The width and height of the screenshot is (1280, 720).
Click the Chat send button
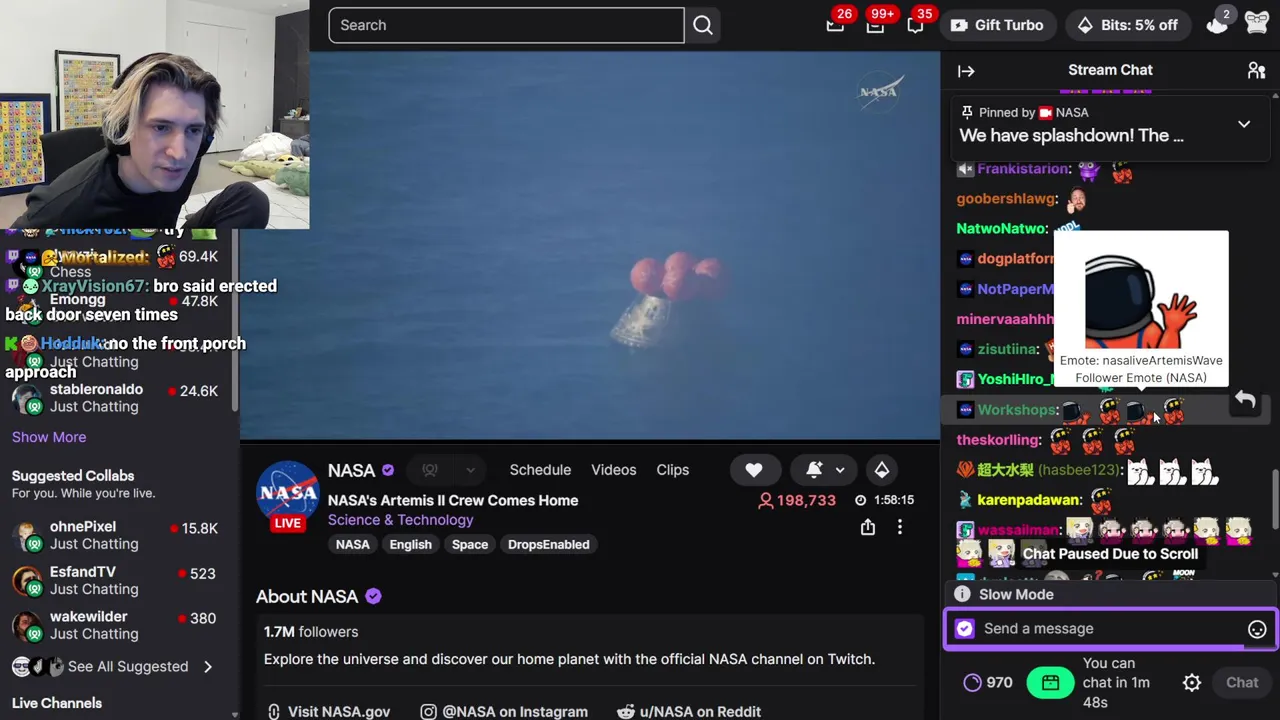1242,683
